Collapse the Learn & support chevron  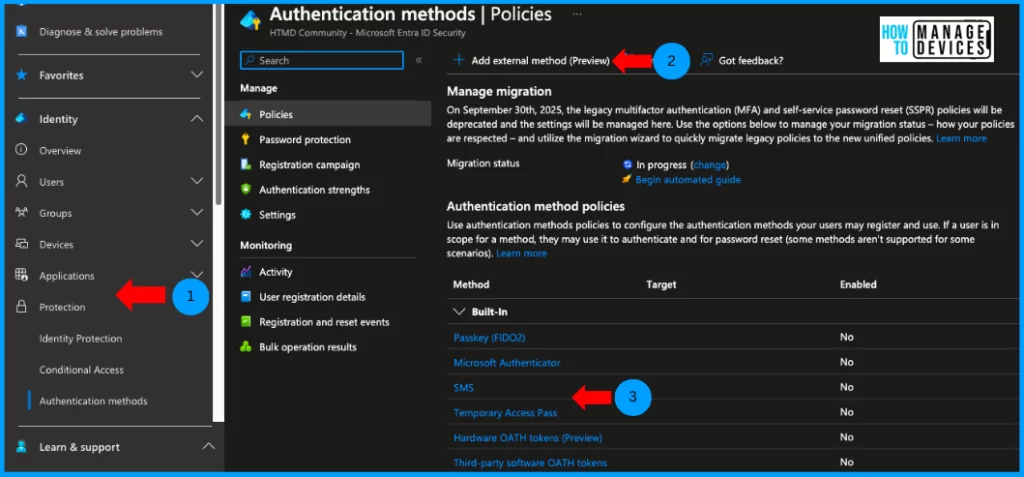click(208, 446)
